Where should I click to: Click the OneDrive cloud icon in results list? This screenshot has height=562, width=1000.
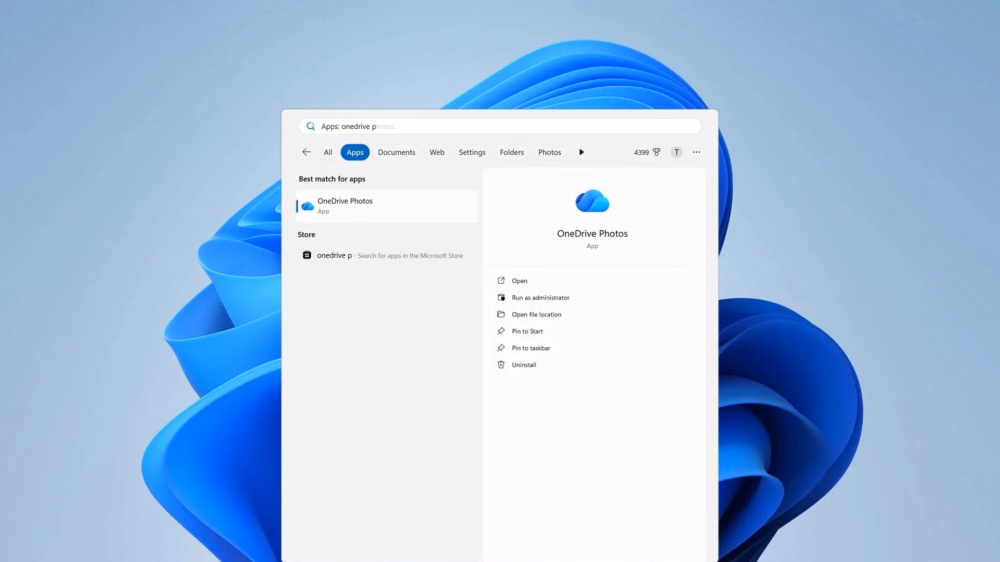pyautogui.click(x=307, y=206)
